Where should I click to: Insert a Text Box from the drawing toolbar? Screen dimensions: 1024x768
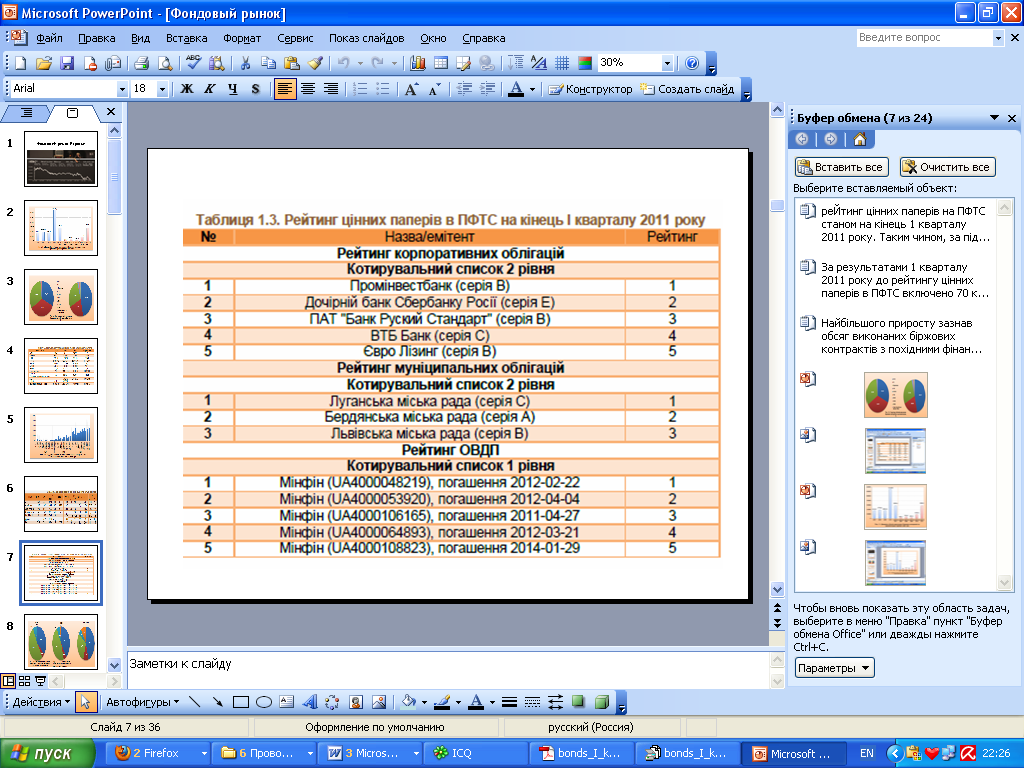287,702
